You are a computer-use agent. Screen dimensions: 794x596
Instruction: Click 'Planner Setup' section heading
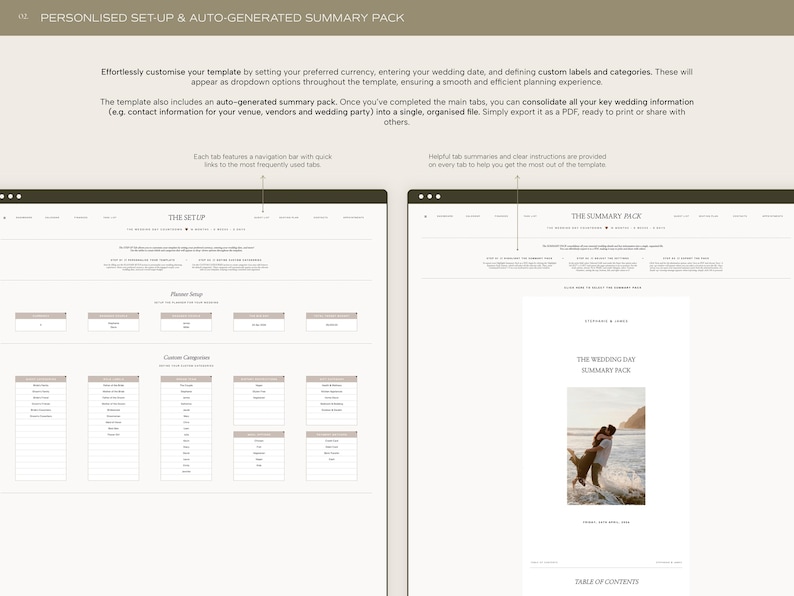click(x=186, y=294)
